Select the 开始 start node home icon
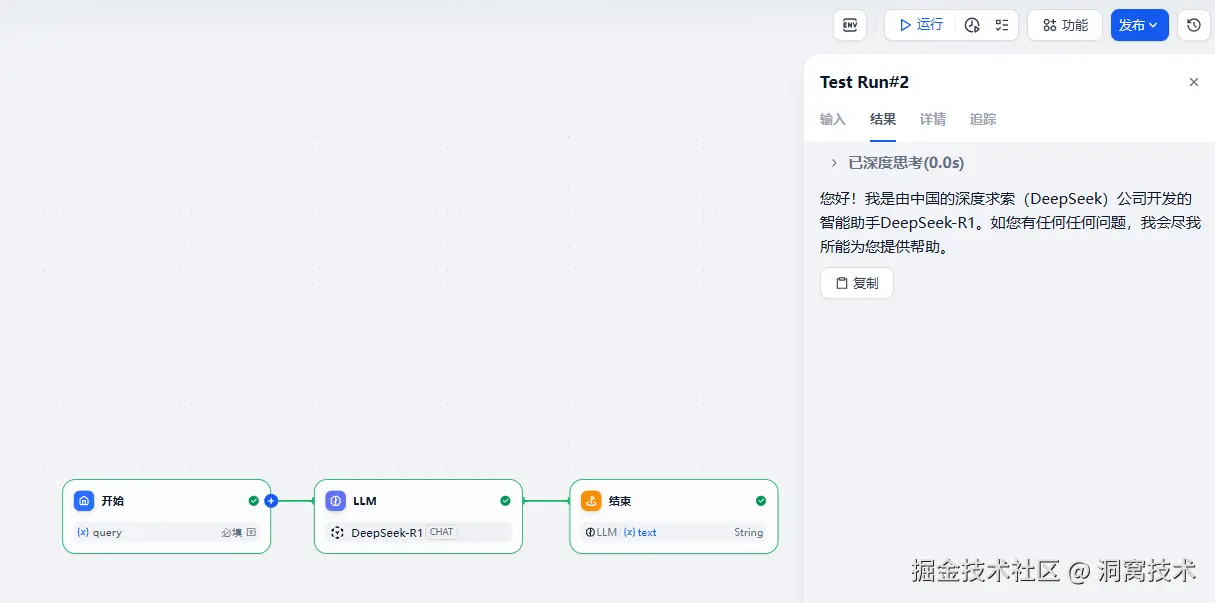This screenshot has width=1215, height=603. point(85,501)
